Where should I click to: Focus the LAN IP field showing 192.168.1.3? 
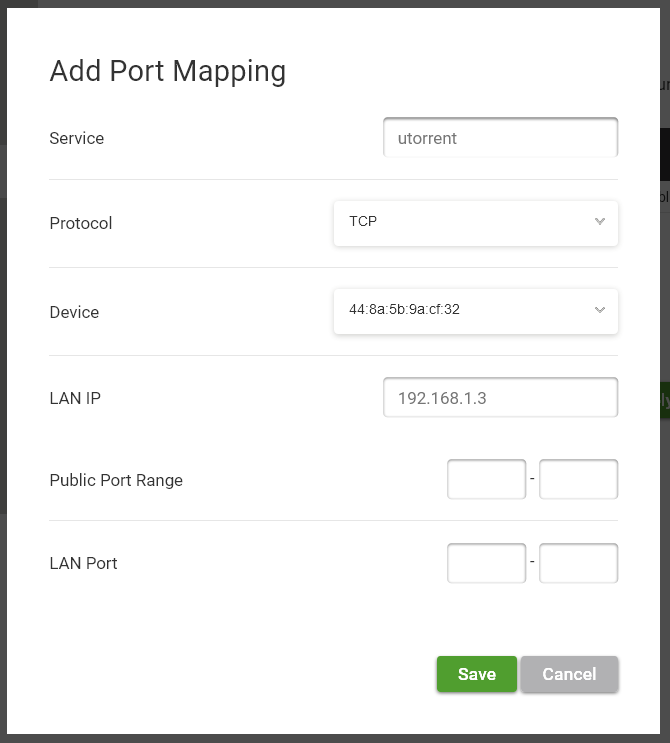click(x=500, y=398)
